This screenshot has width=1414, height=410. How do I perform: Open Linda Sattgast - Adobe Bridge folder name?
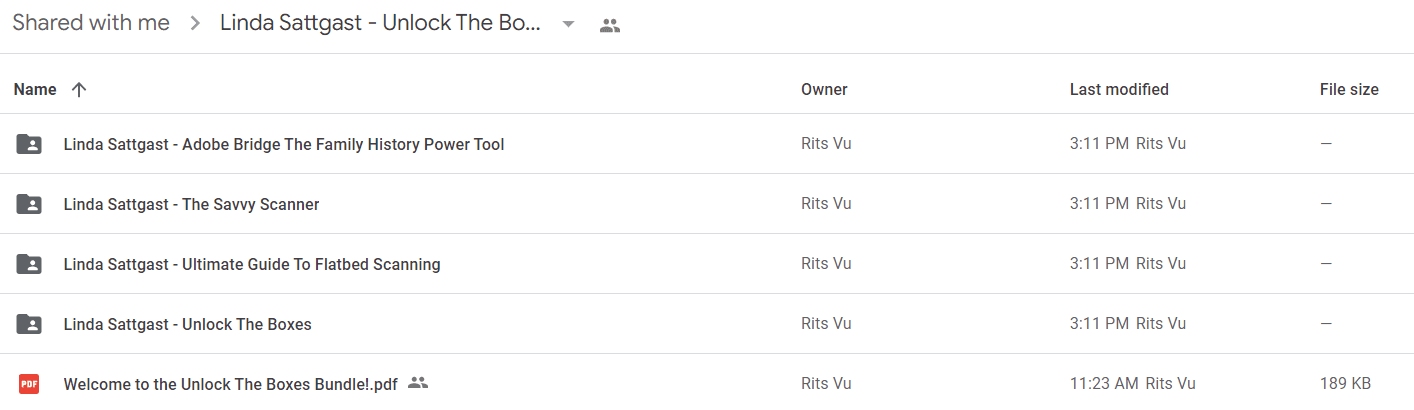(284, 144)
